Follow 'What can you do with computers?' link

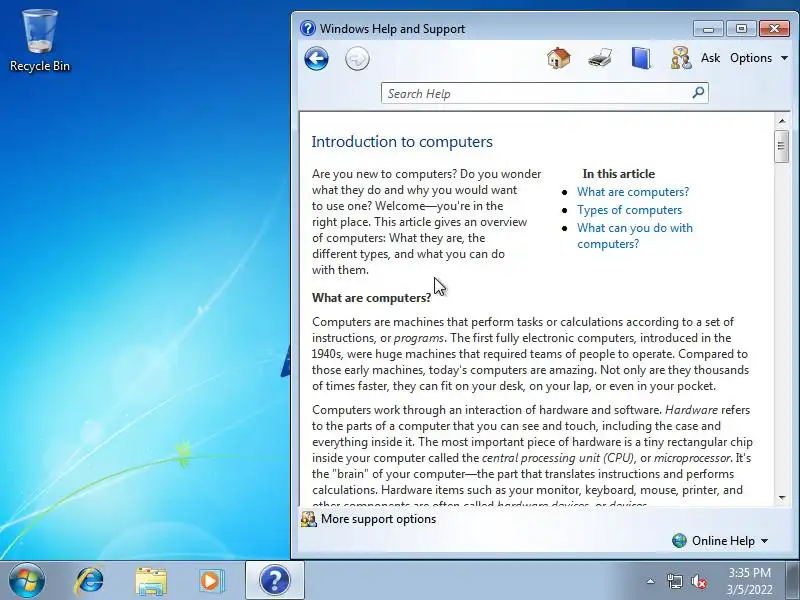click(x=635, y=236)
